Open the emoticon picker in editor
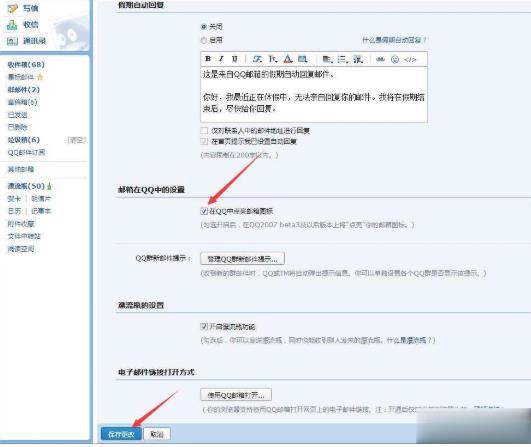Image resolution: width=531 pixels, height=447 pixels. [x=395, y=59]
